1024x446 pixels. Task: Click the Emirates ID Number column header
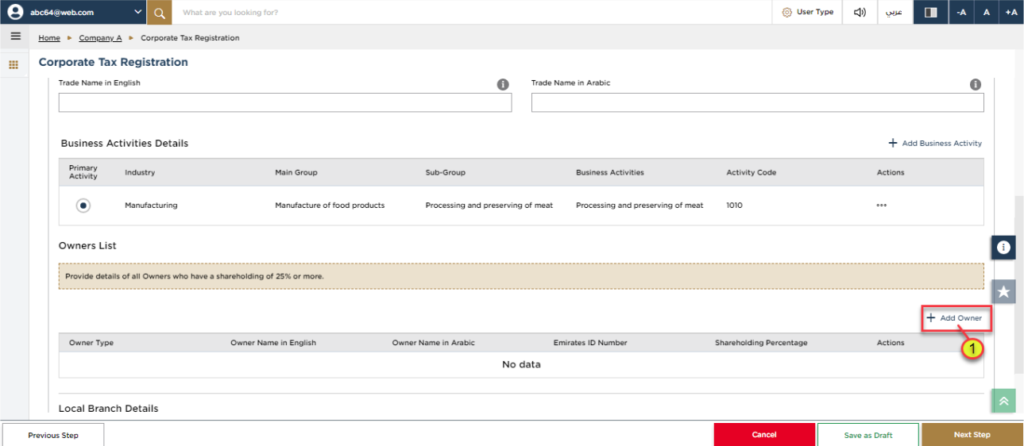(x=590, y=342)
